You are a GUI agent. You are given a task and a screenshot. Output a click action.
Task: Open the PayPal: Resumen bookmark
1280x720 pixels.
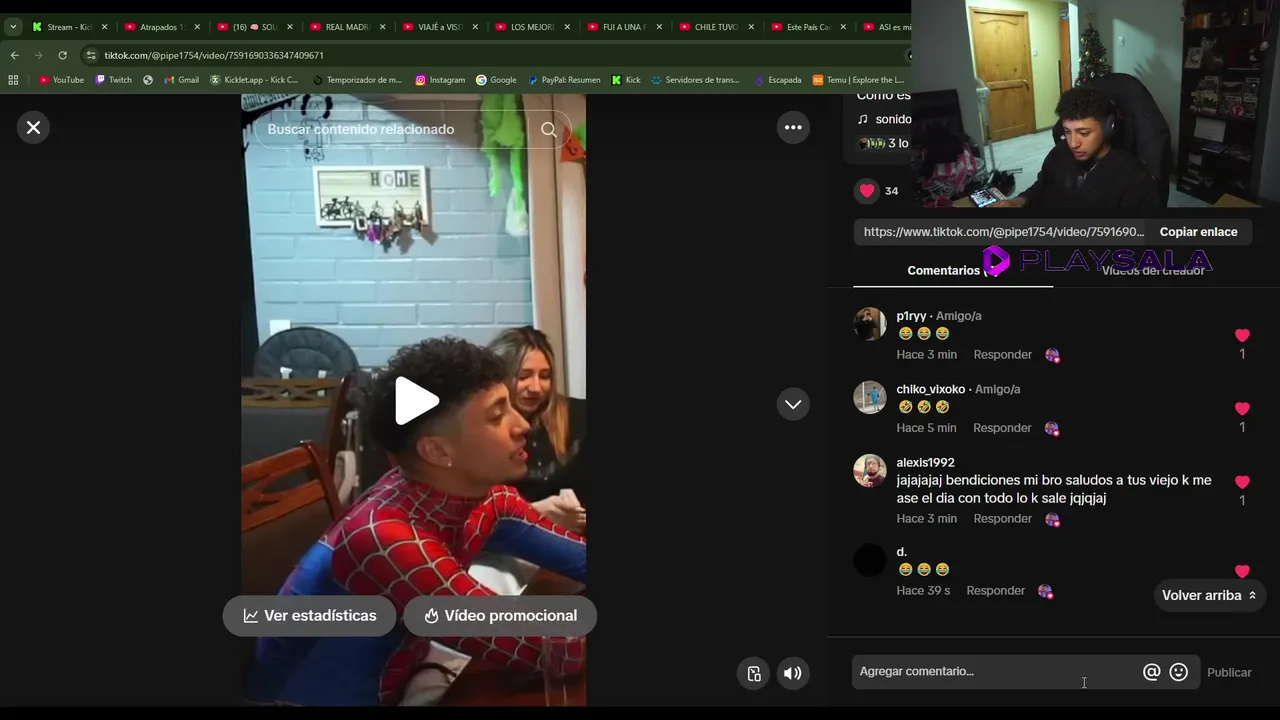click(564, 80)
